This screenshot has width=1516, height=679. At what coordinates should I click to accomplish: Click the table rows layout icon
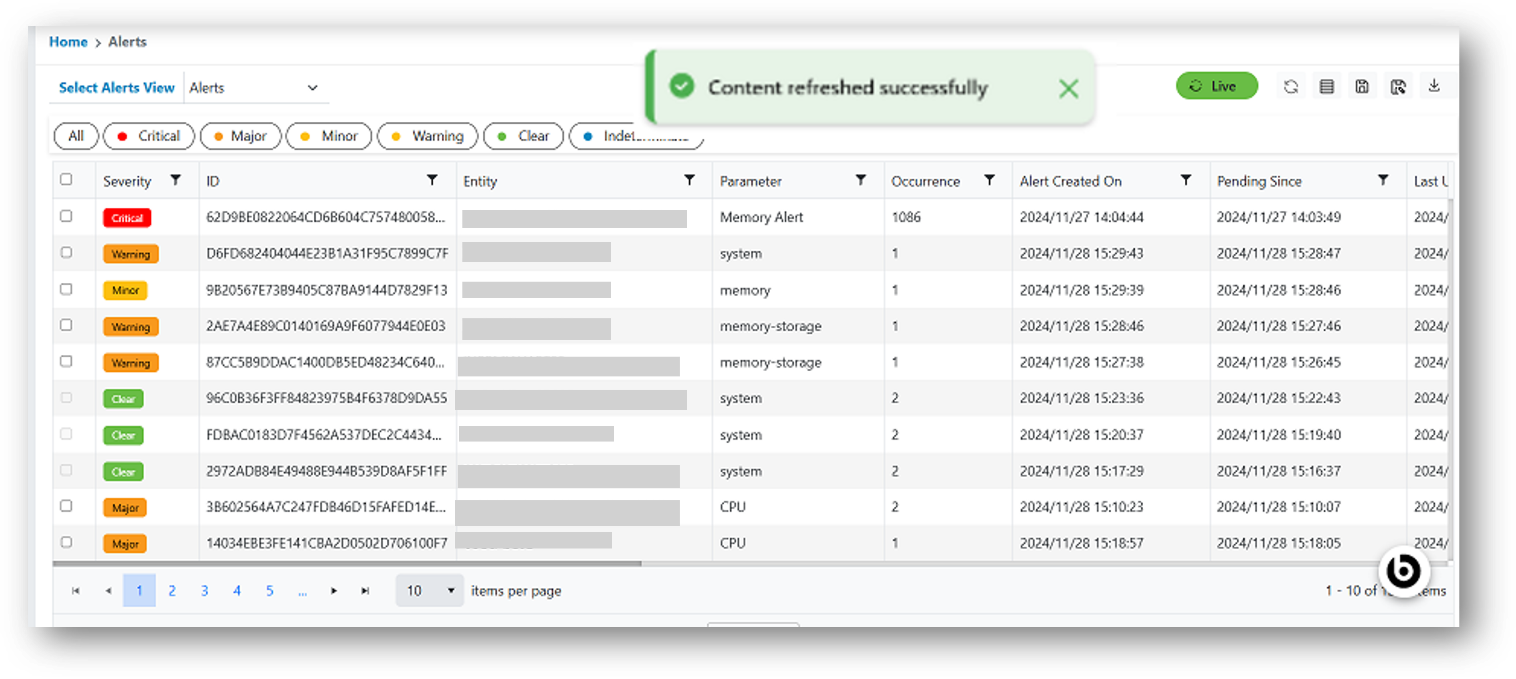click(x=1327, y=87)
